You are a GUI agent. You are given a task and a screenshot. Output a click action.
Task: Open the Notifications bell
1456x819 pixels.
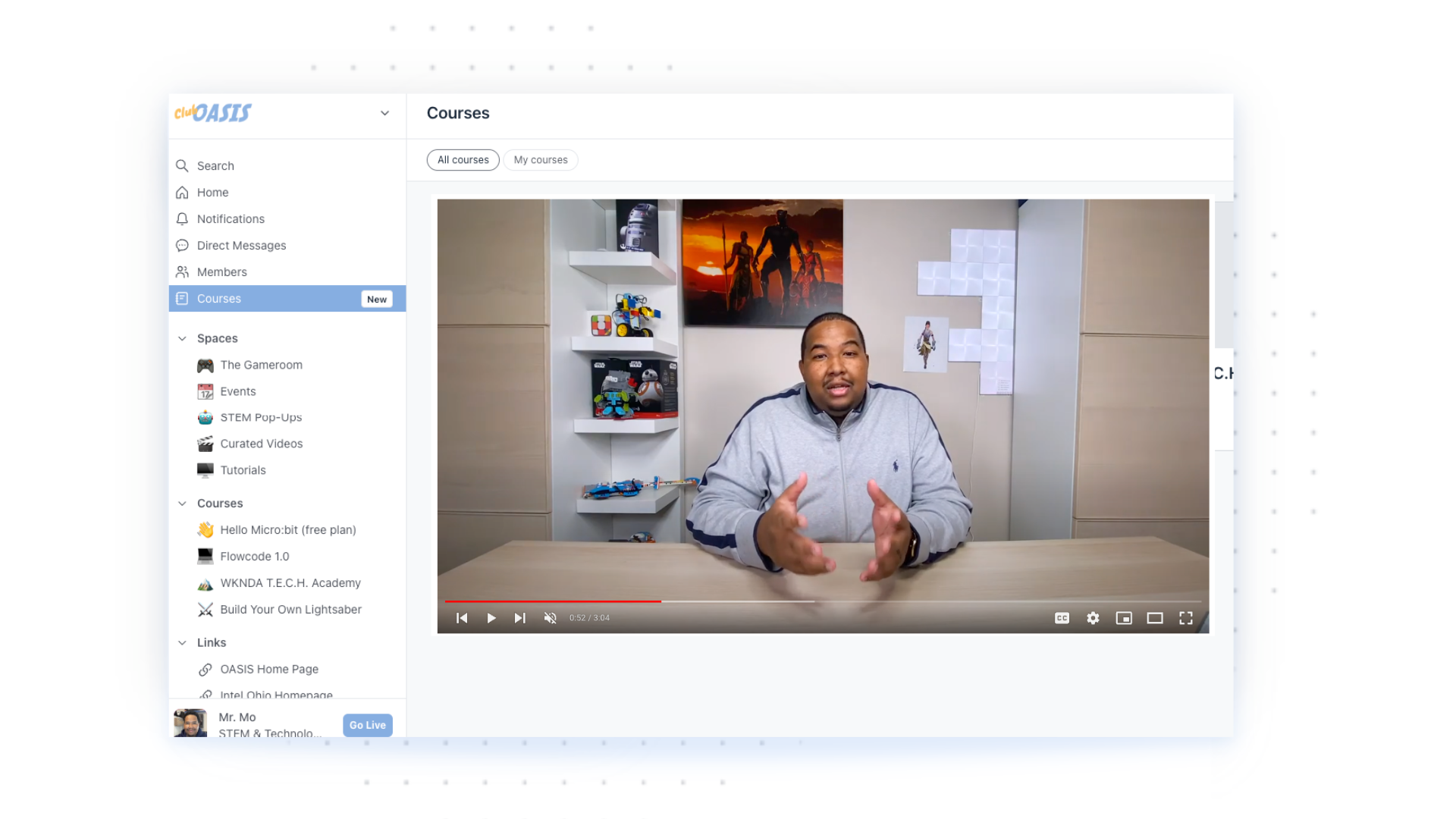[x=231, y=218]
